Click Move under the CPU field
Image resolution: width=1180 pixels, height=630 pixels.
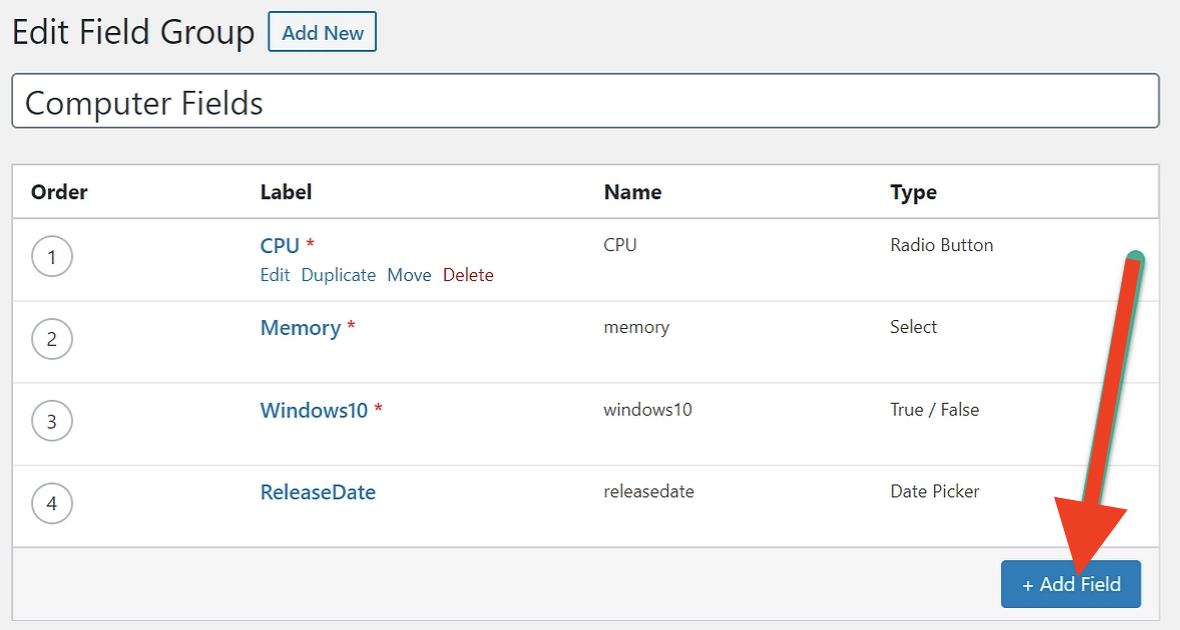(409, 275)
